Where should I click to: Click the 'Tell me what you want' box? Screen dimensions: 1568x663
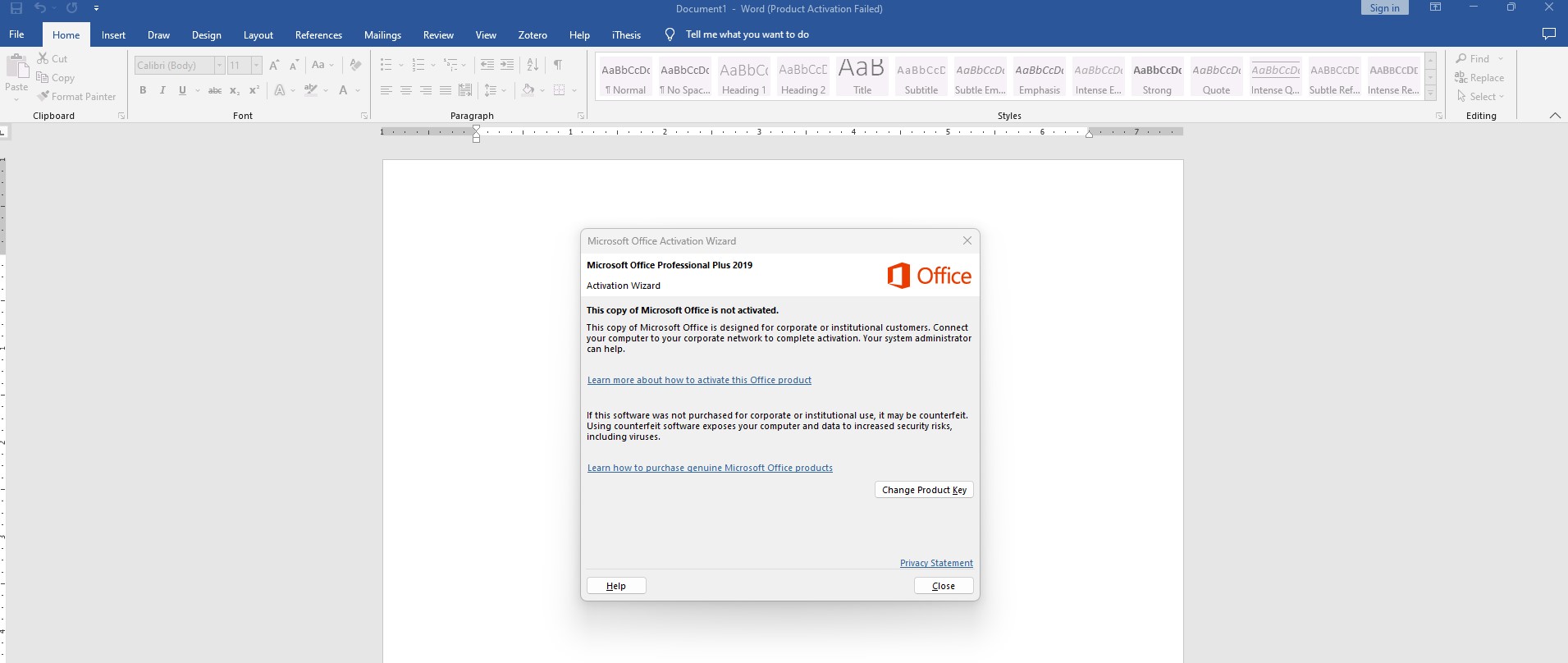(747, 34)
